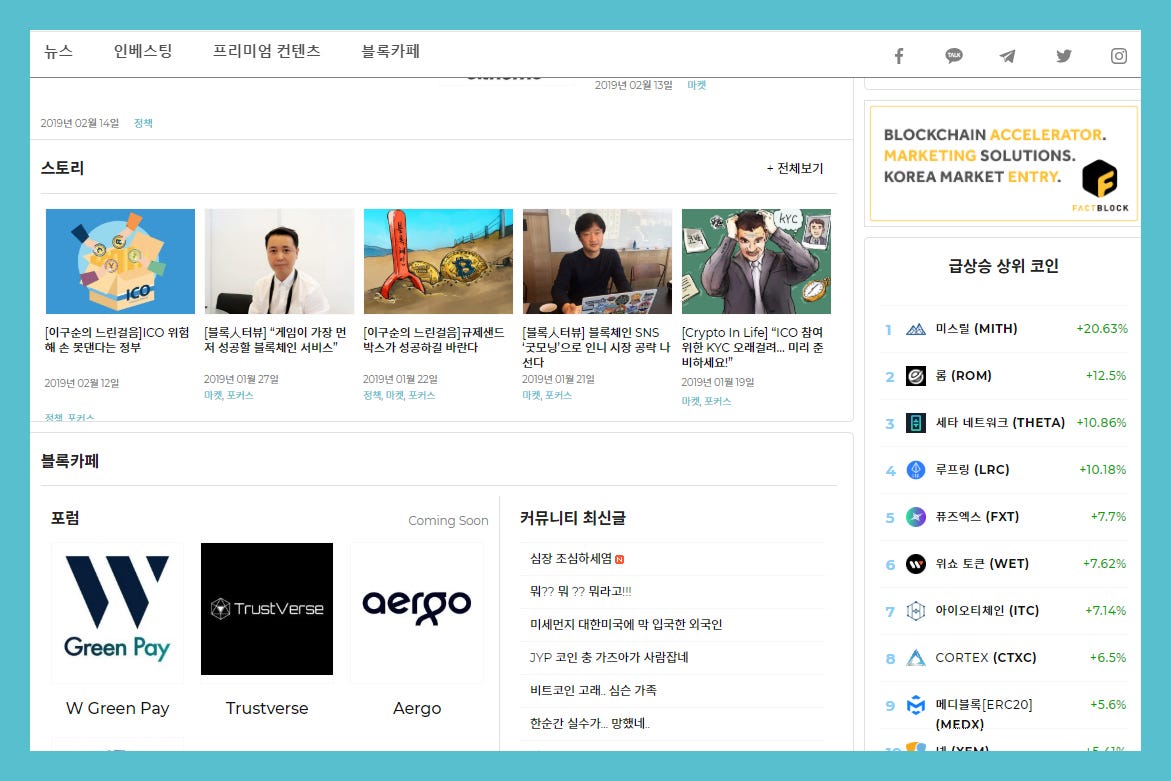Image resolution: width=1171 pixels, height=781 pixels.
Task: Open the 인베스팅 menu
Action: 143,51
